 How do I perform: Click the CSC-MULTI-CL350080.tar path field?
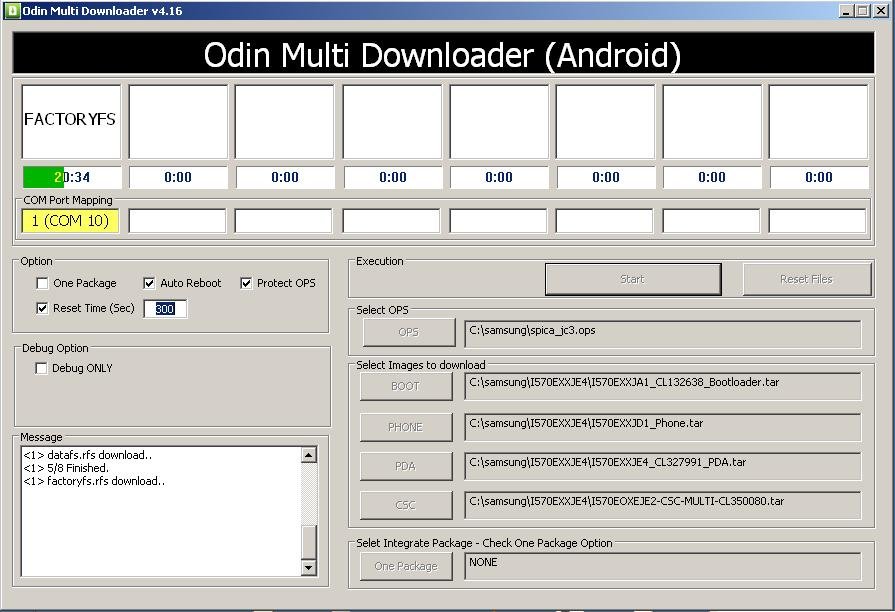coord(663,505)
